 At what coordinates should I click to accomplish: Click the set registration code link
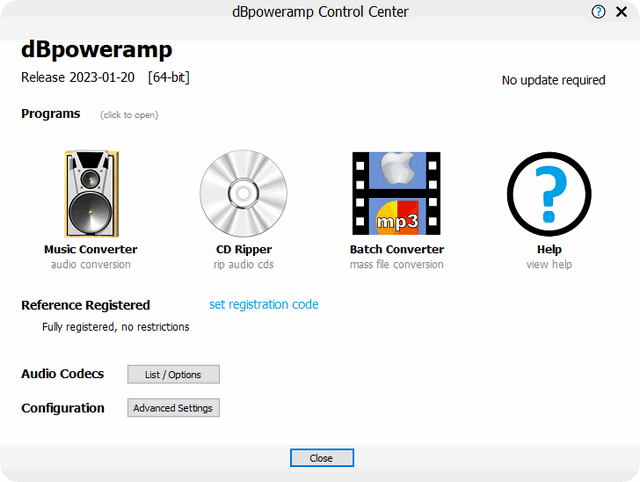coord(264,304)
